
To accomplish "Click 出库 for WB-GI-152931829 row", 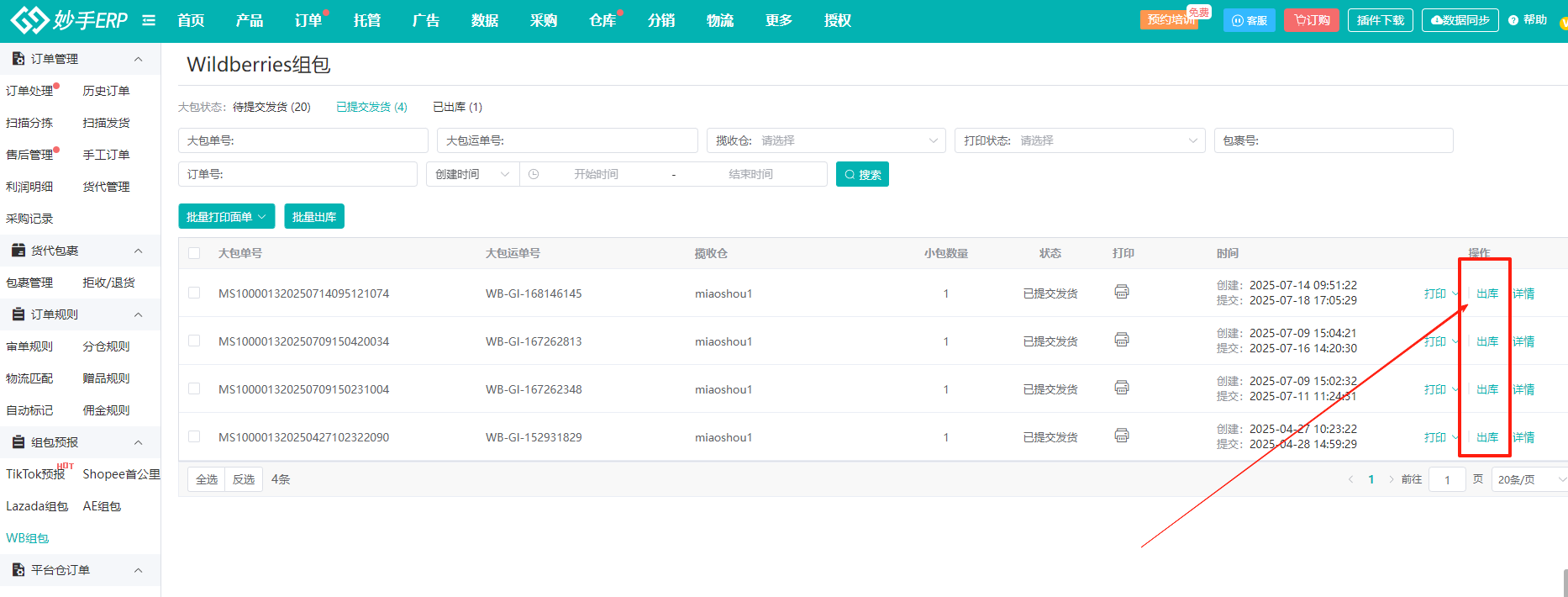I will pos(1487,437).
